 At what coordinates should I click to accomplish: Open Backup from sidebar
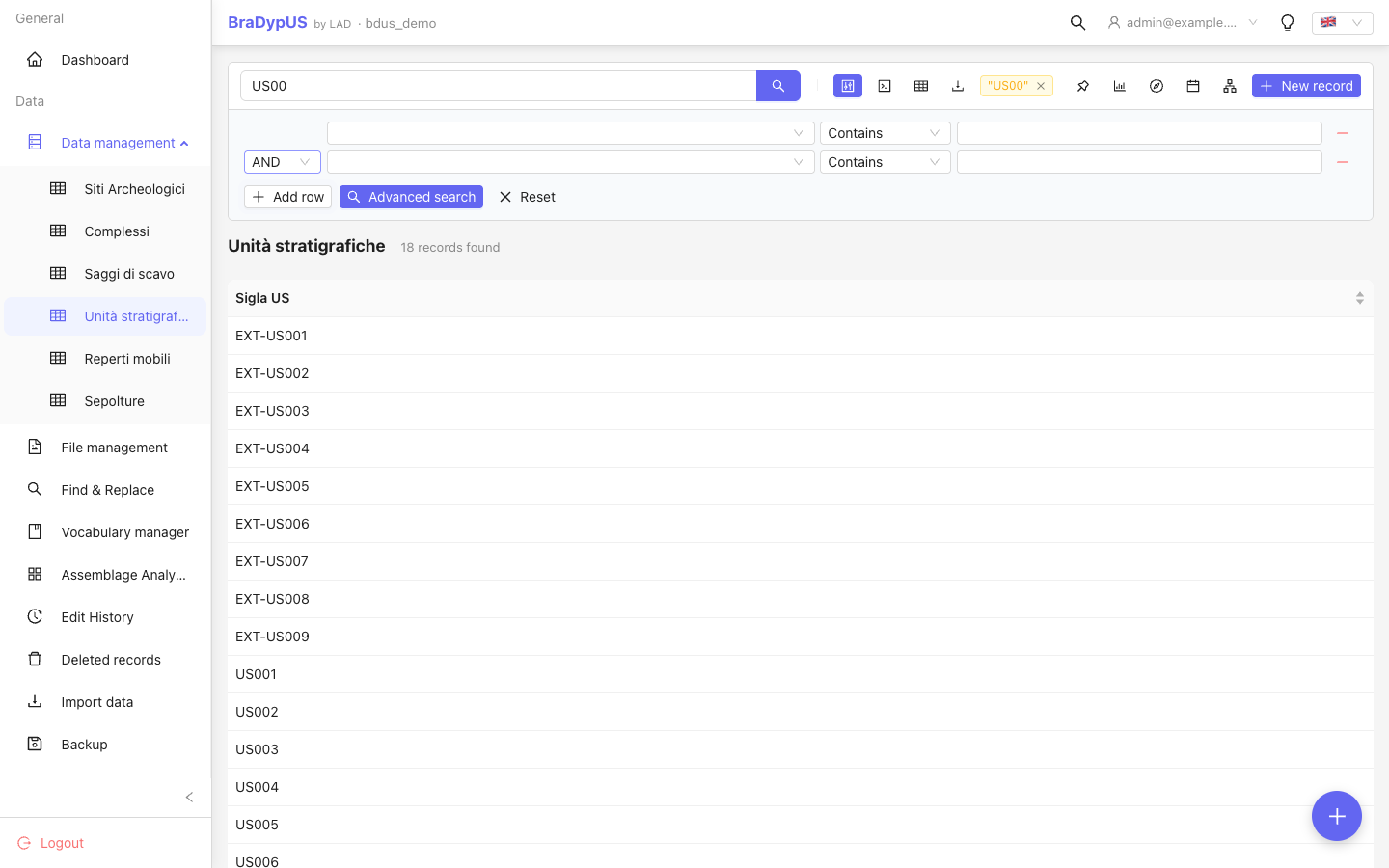click(x=106, y=745)
